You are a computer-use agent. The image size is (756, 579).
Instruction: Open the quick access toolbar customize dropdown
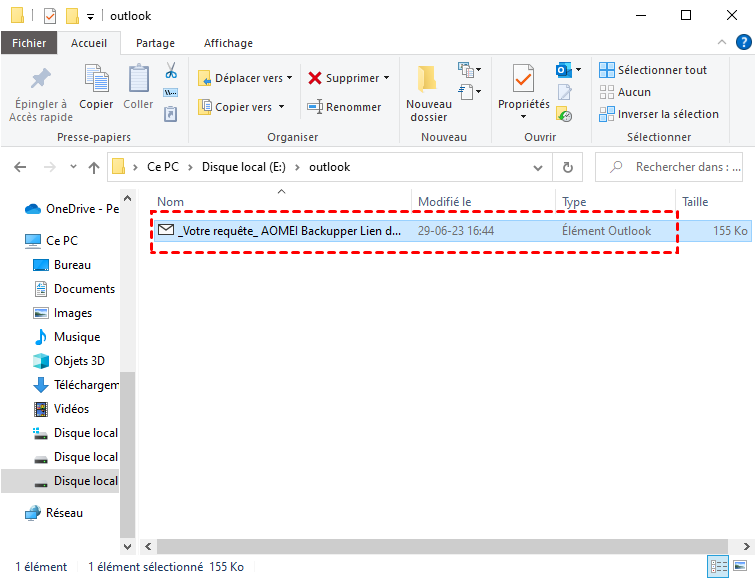(90, 17)
